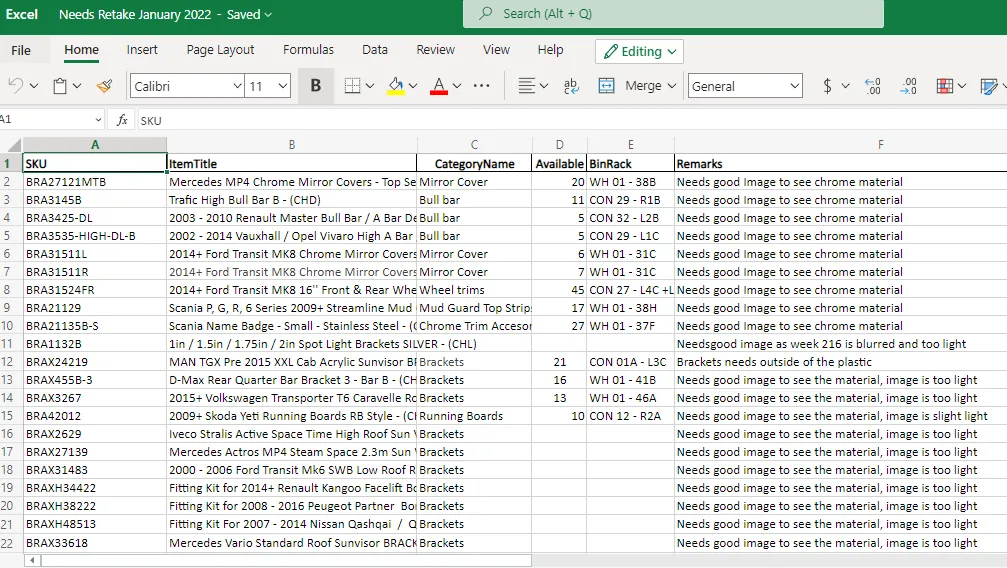
Task: Click the Borders icon
Action: [x=353, y=85]
